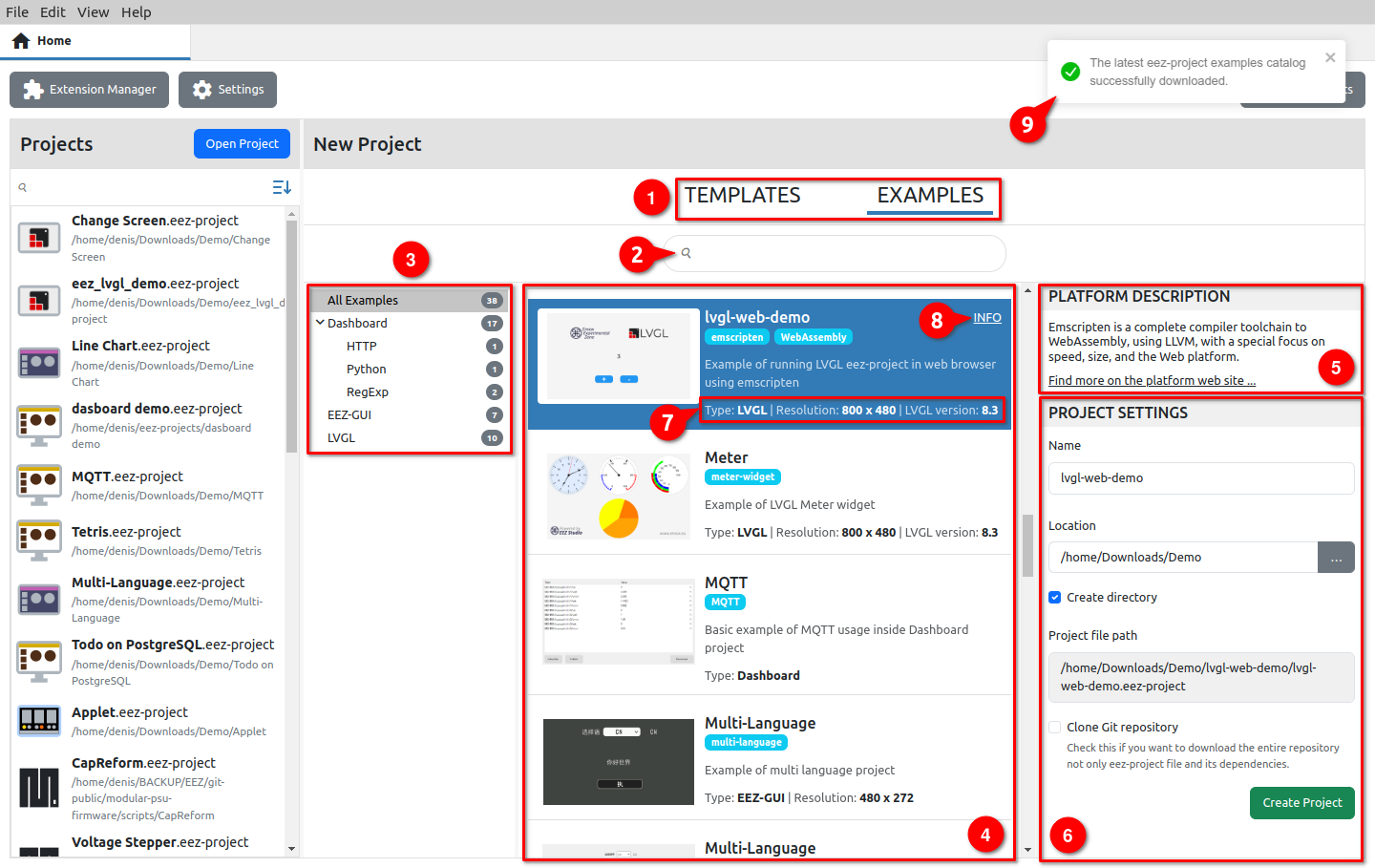Click the Home tab icon
The width and height of the screenshot is (1375, 868).
click(x=21, y=41)
